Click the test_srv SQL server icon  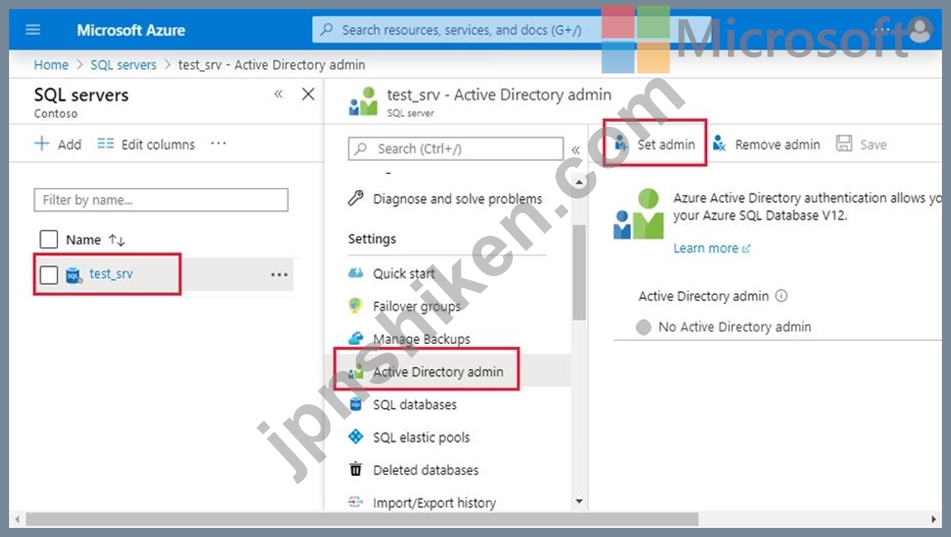[73, 275]
